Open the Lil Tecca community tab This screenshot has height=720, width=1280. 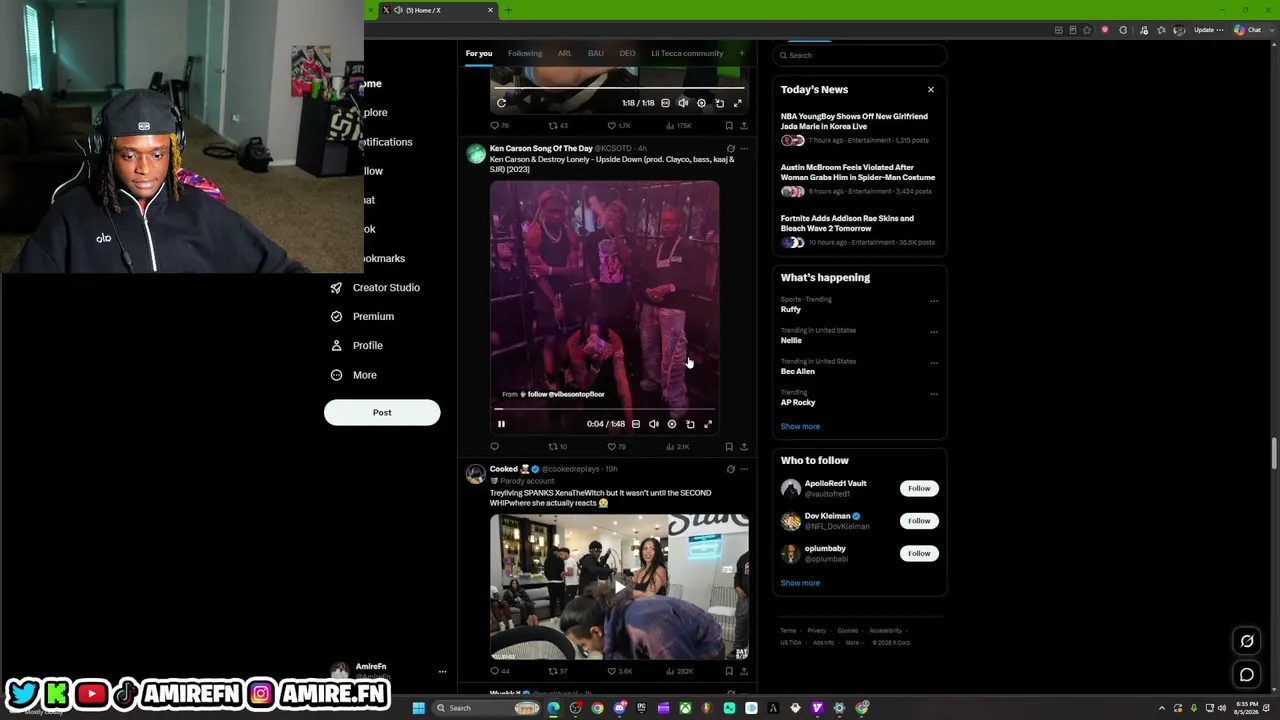[x=687, y=53]
